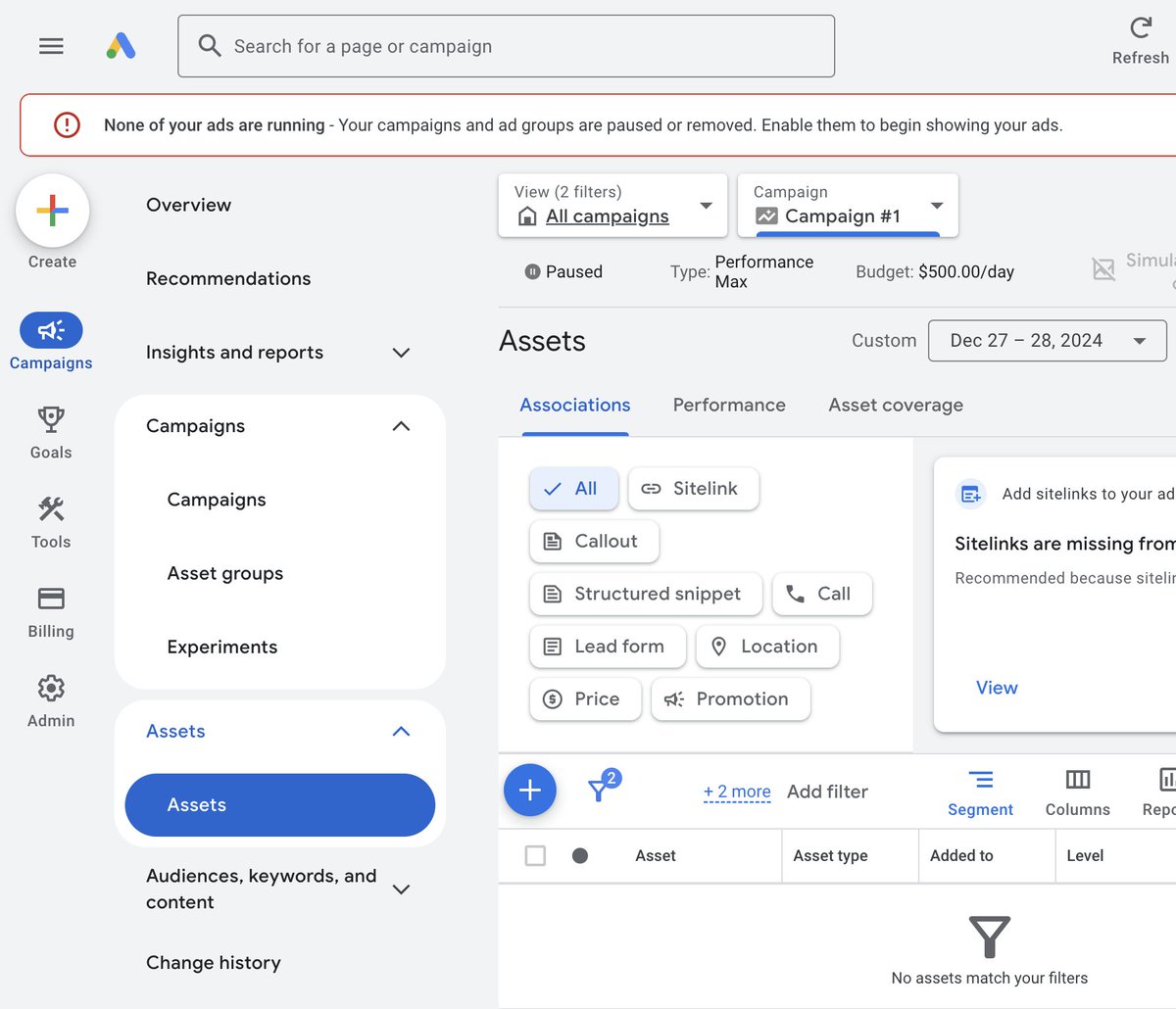Click the Asset column header
The height and width of the screenshot is (1009, 1176).
(656, 856)
